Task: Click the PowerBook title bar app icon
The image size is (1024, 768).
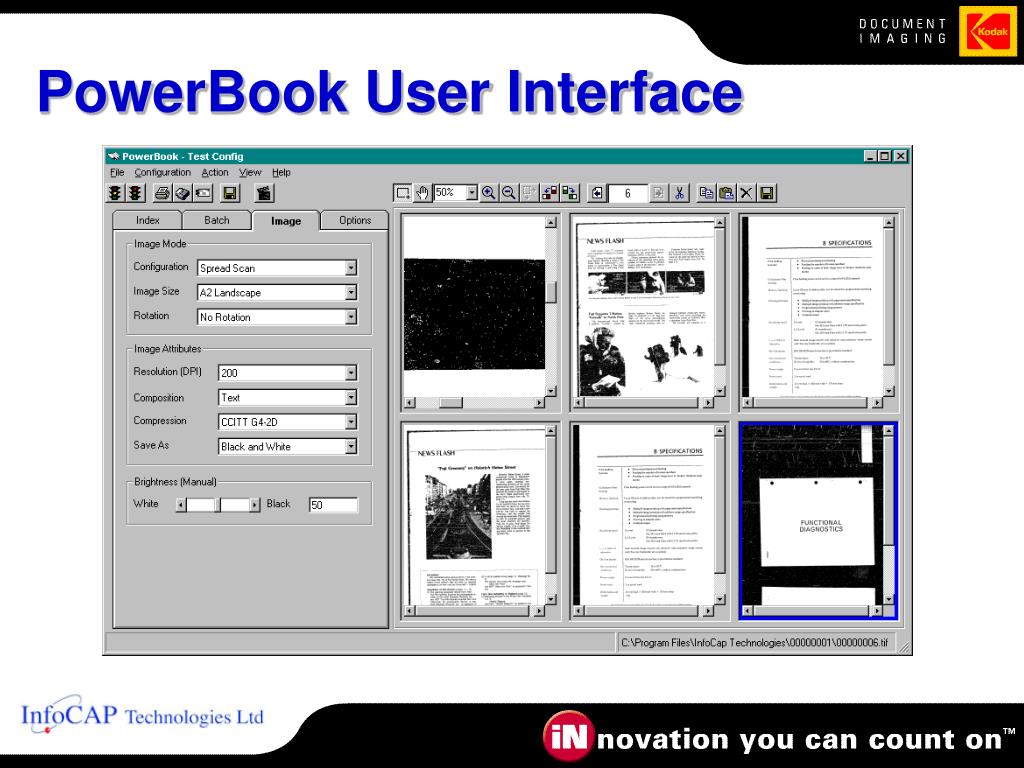Action: 114,156
